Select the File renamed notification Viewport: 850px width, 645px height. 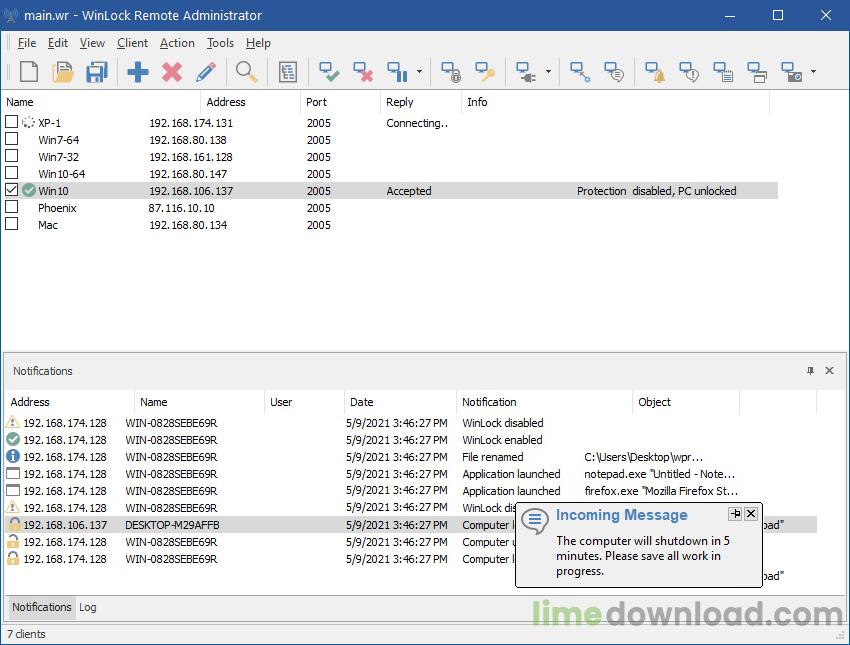coord(493,457)
